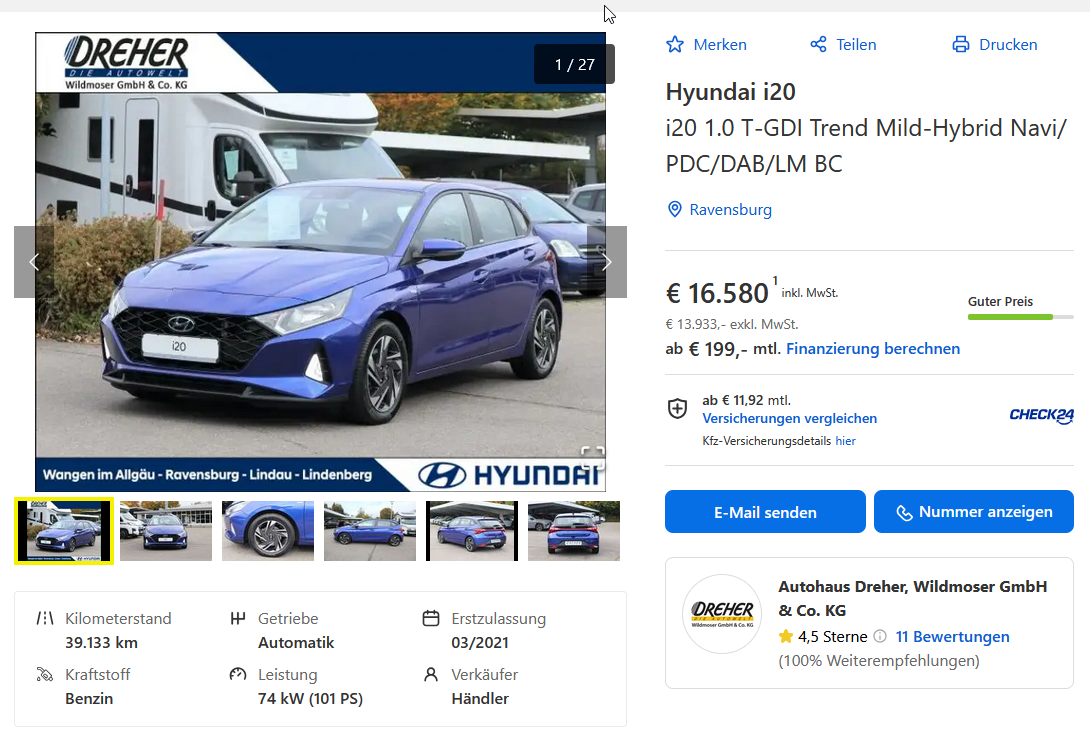The width and height of the screenshot is (1090, 738).
Task: Click the Kilometerstand road icon
Action: tap(45, 618)
